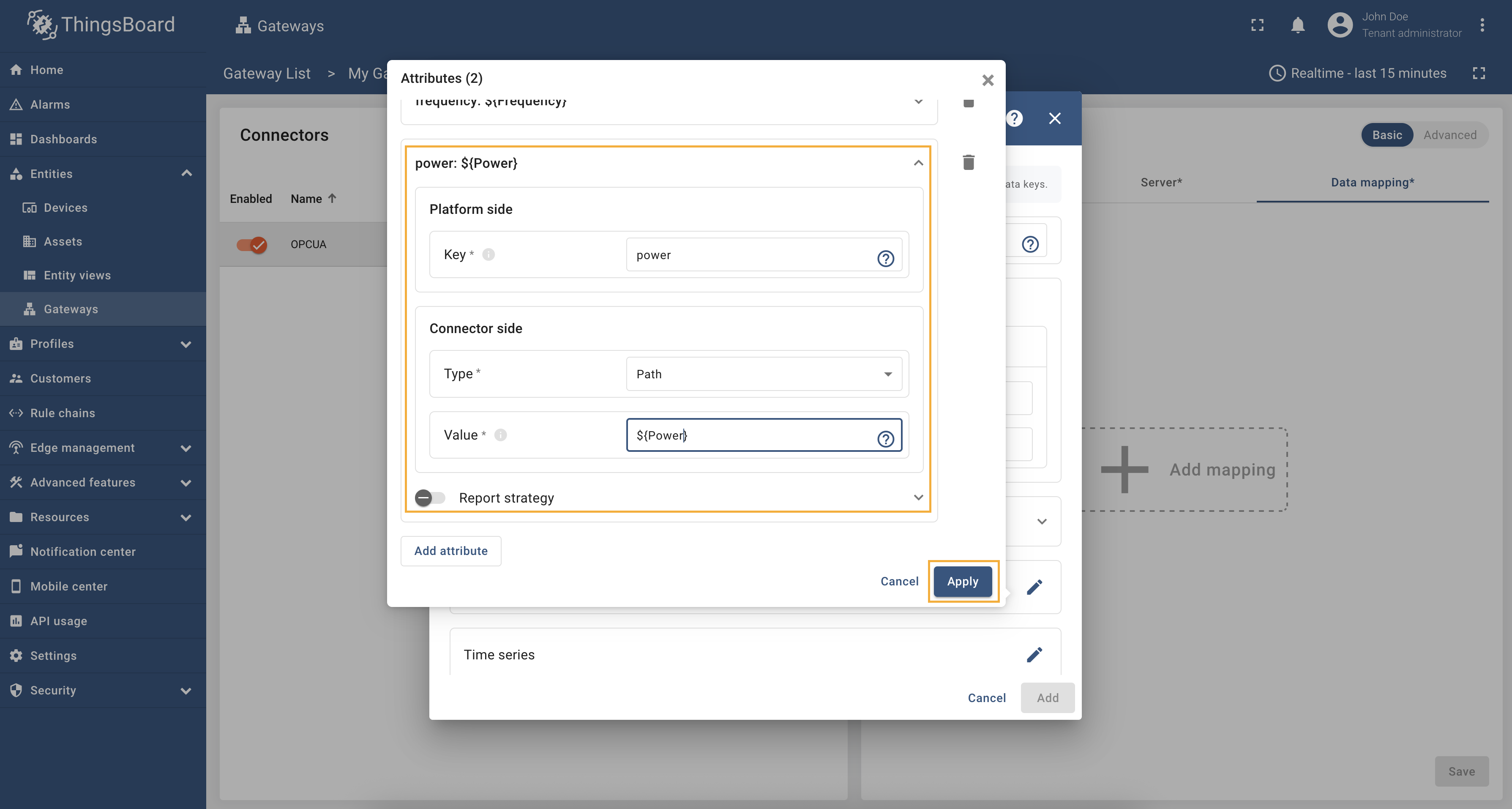Delete the power attribute with trash icon

(969, 163)
